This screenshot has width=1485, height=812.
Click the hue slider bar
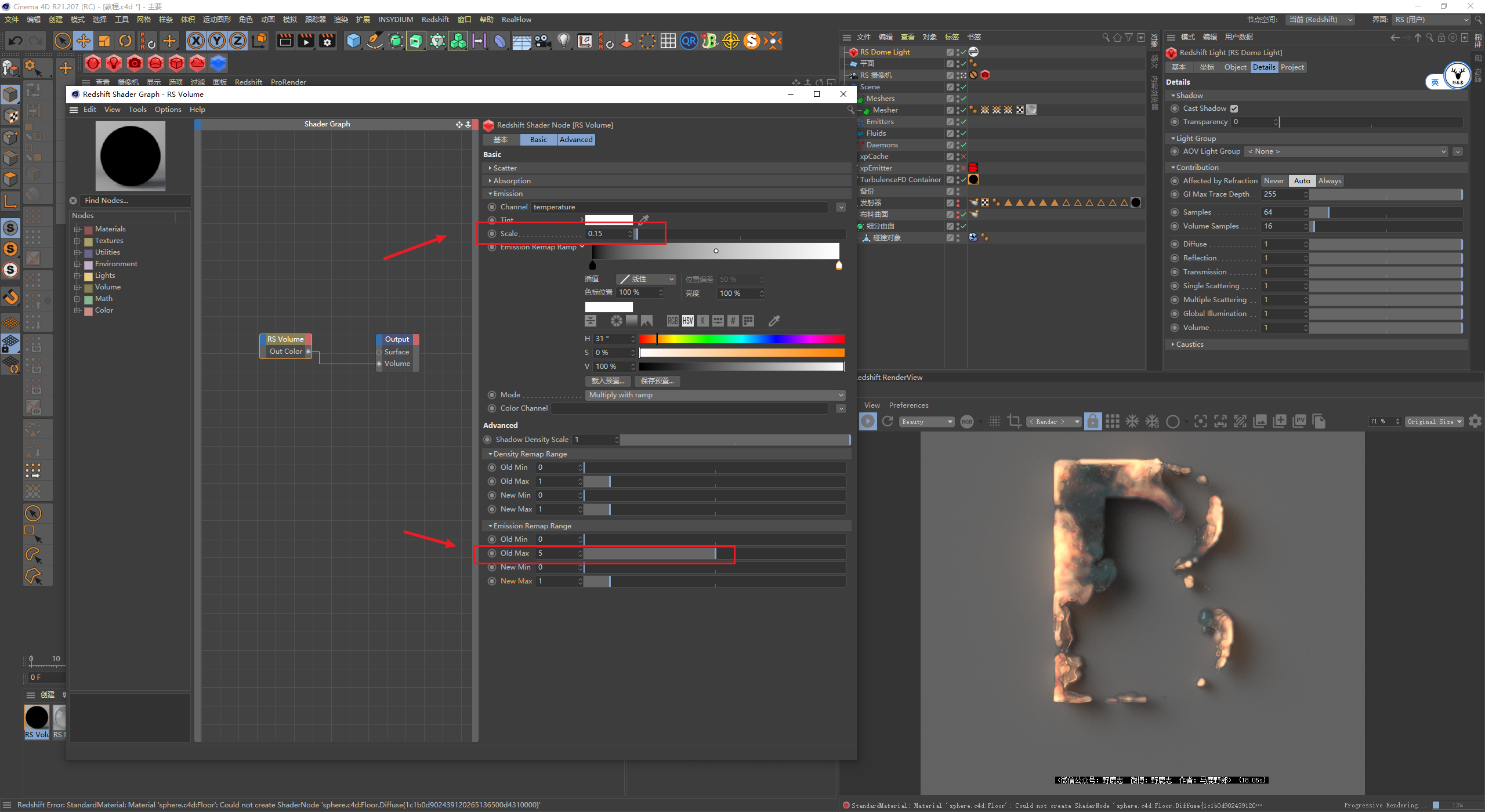point(741,339)
